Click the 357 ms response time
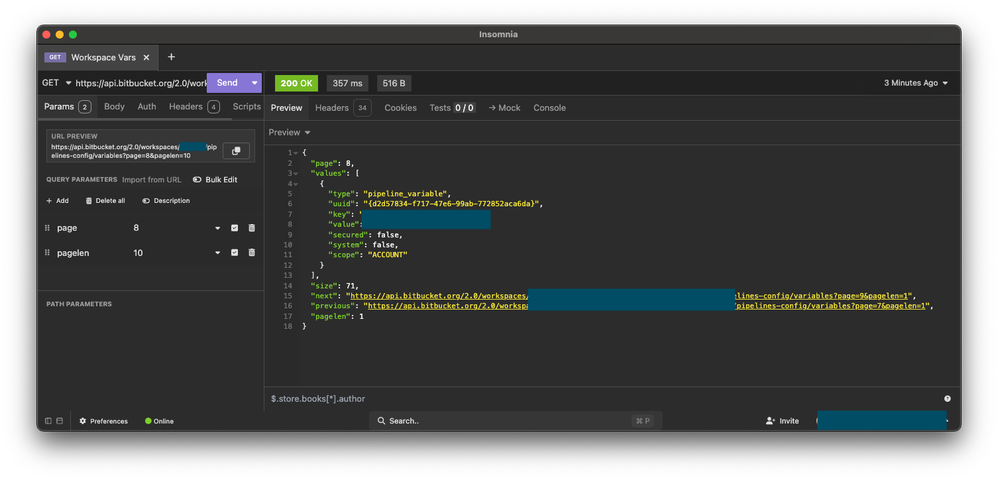This screenshot has width=998, height=480. (x=347, y=83)
